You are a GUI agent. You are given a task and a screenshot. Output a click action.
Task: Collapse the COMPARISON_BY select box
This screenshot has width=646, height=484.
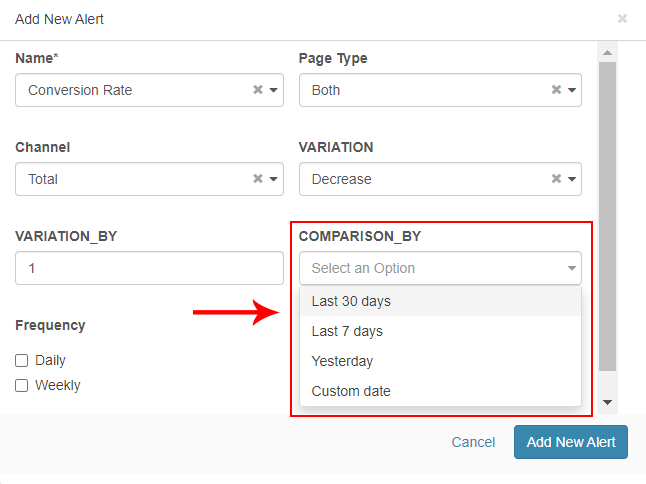click(x=440, y=268)
